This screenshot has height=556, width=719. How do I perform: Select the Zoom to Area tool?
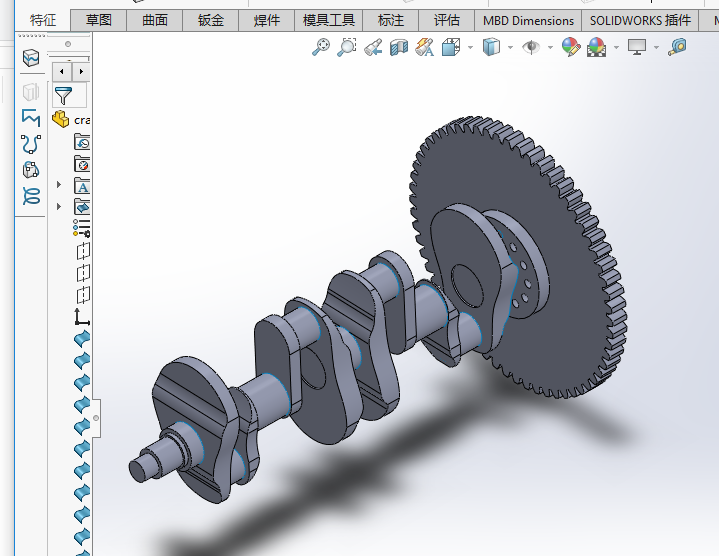pos(347,46)
